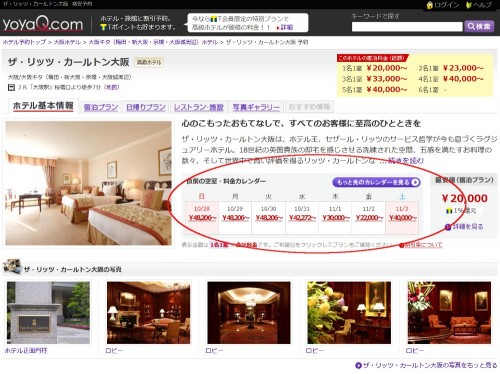500x374 pixels.
Task: Switch to the 日帰りプラン tab
Action: [146, 107]
